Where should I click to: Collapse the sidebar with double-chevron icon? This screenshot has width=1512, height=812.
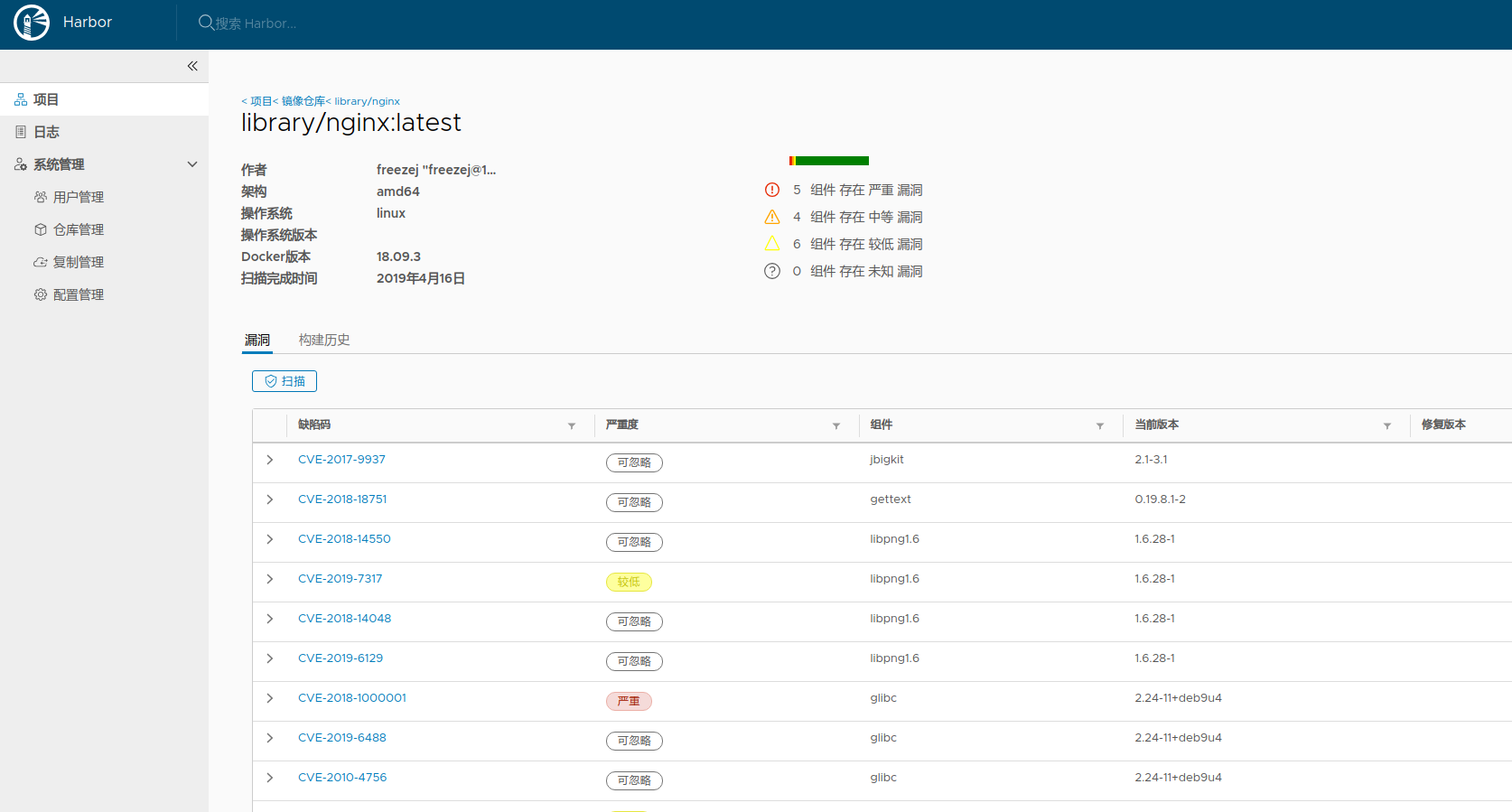click(x=192, y=66)
